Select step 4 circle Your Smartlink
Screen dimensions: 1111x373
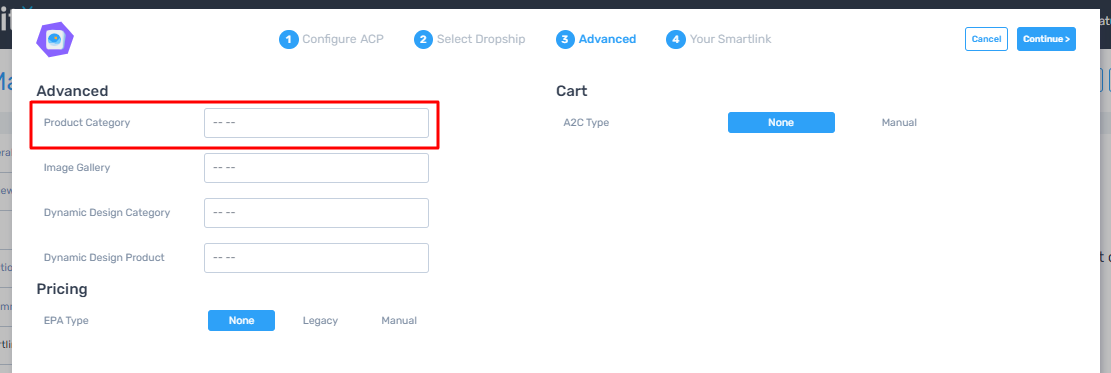tap(675, 40)
